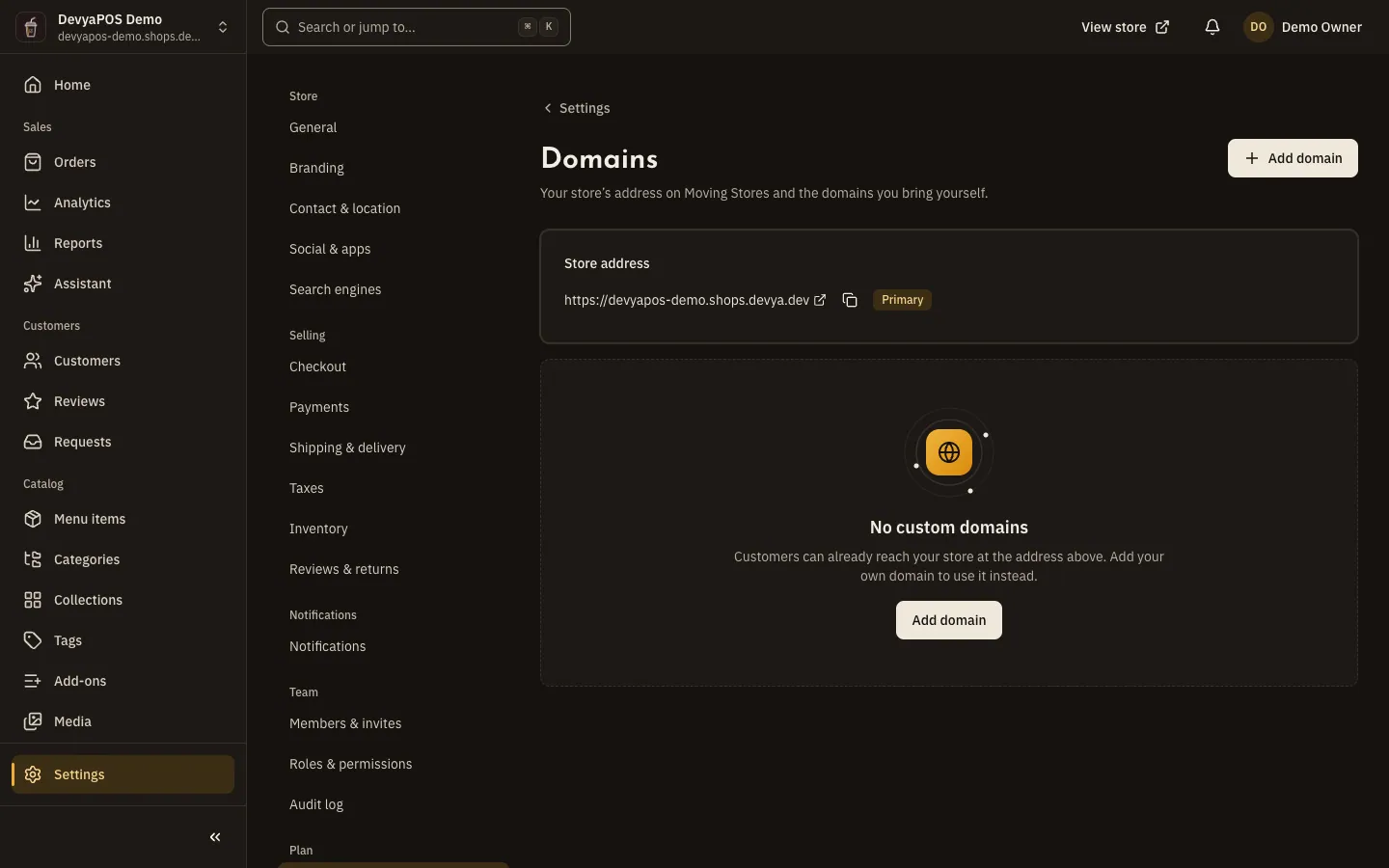This screenshot has width=1389, height=868.
Task: Click the DevyaPOS Demo store logo
Action: coord(31,27)
